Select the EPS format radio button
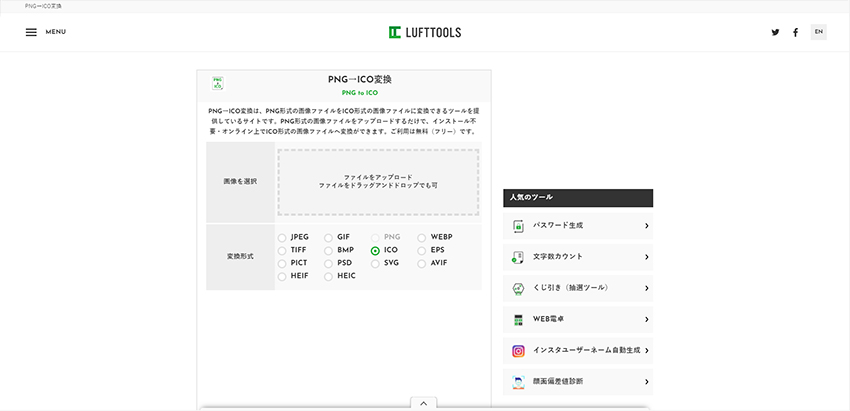Screen dimensions: 850x411 pyautogui.click(x=422, y=251)
